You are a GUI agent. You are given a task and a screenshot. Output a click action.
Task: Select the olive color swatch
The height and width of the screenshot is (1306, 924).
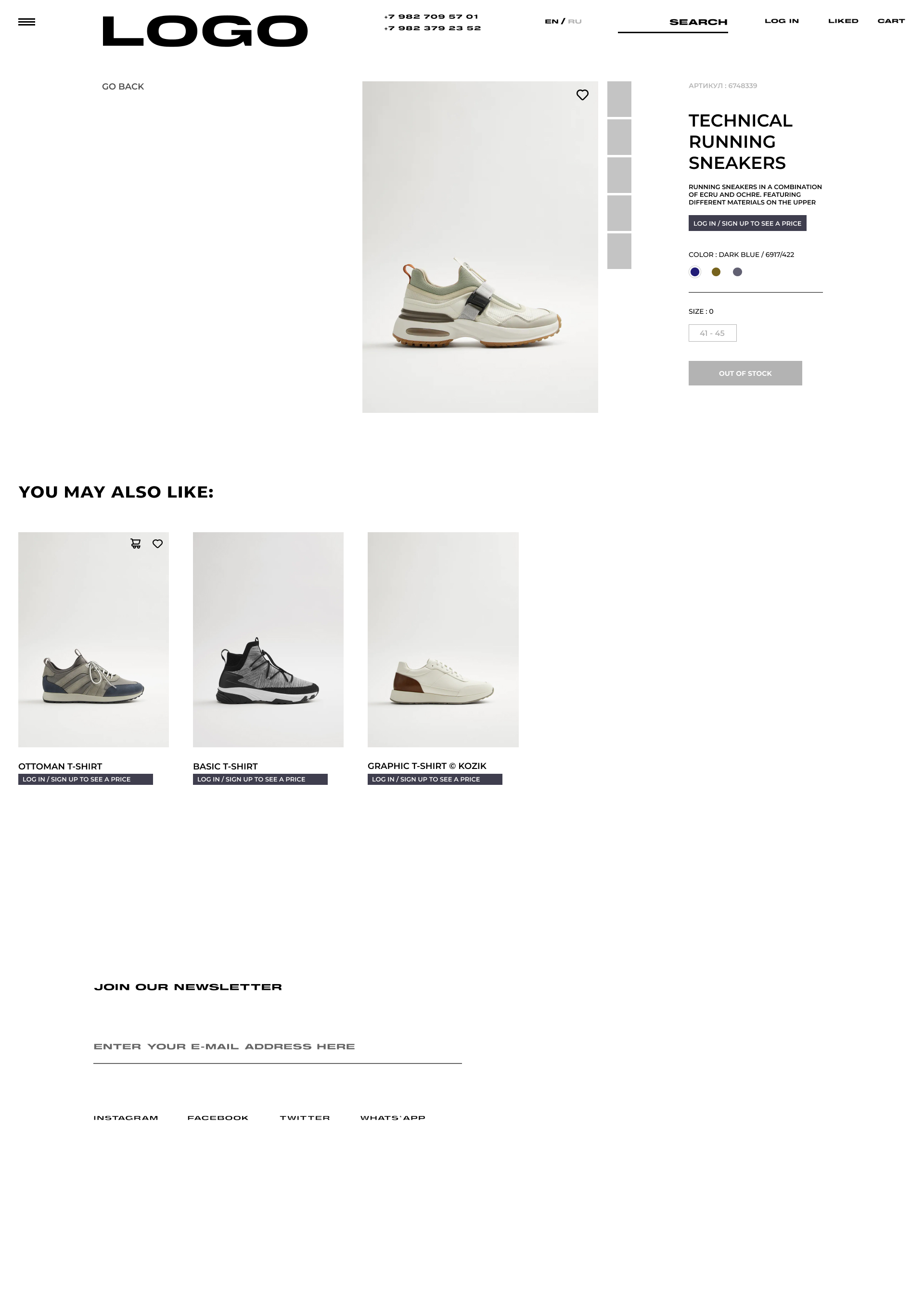[x=716, y=272]
